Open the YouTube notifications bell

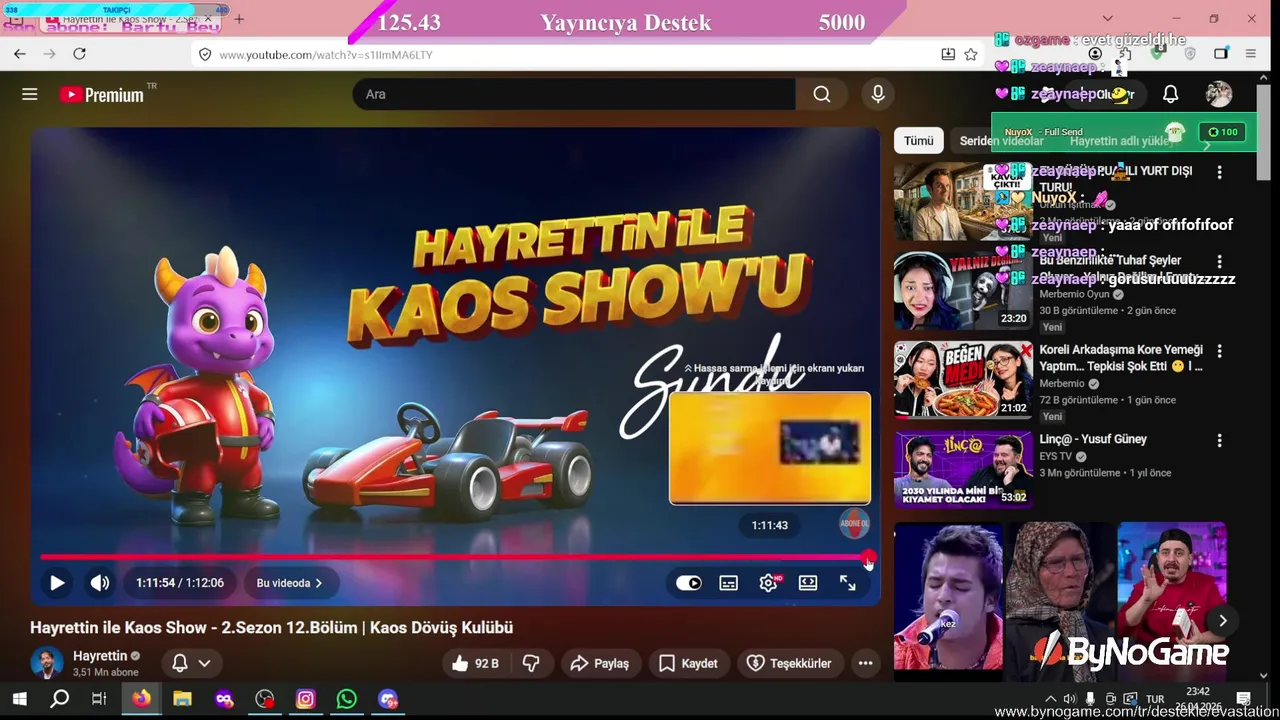point(1170,94)
